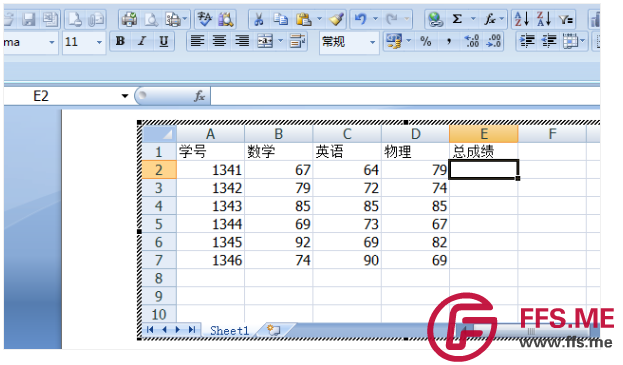Screen dimensions: 623x365
Task: Select the Sheet1 tab
Action: click(x=229, y=330)
